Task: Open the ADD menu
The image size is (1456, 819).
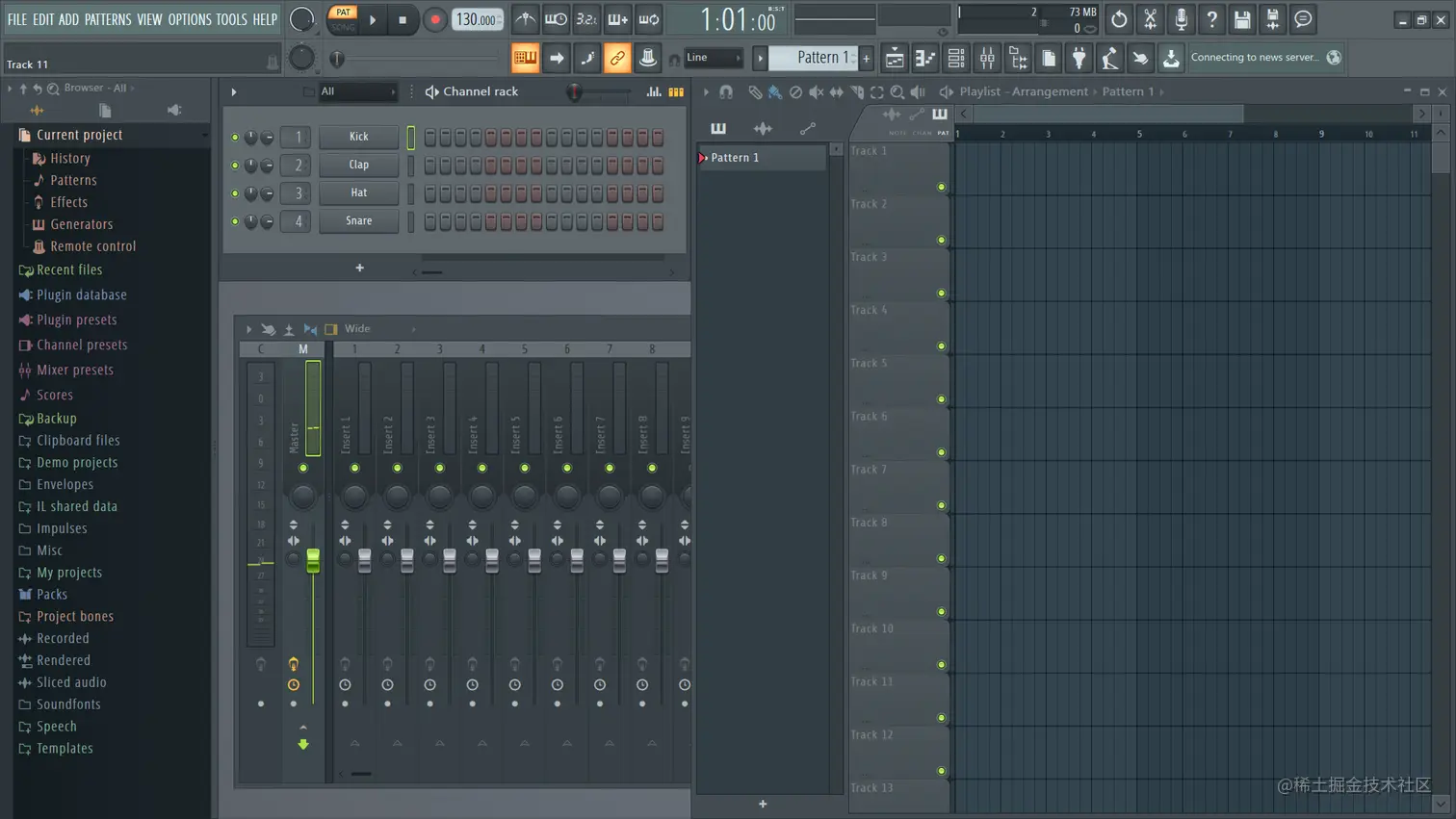Action: [68, 19]
